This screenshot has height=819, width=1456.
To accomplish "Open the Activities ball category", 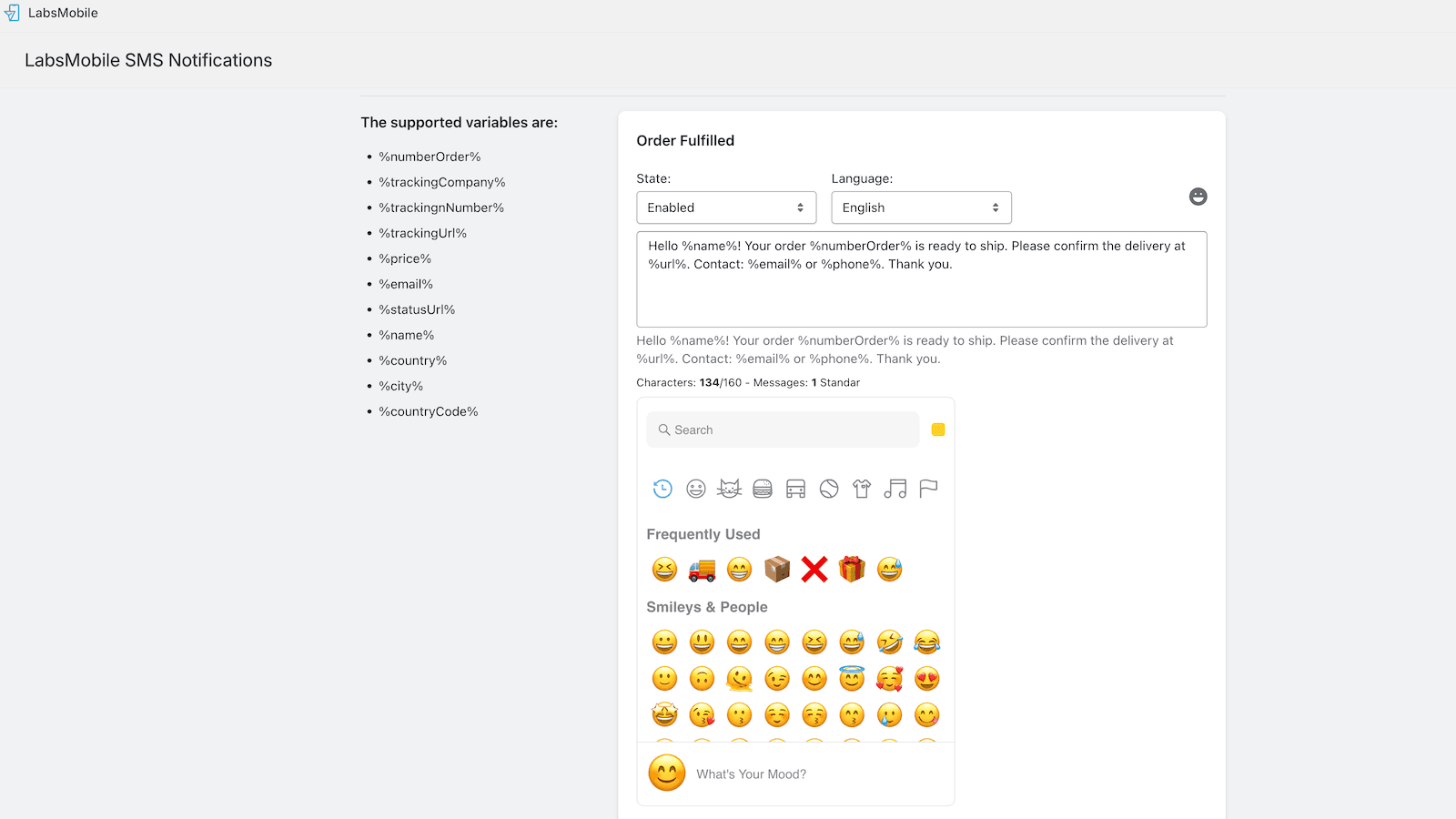I will coord(829,489).
